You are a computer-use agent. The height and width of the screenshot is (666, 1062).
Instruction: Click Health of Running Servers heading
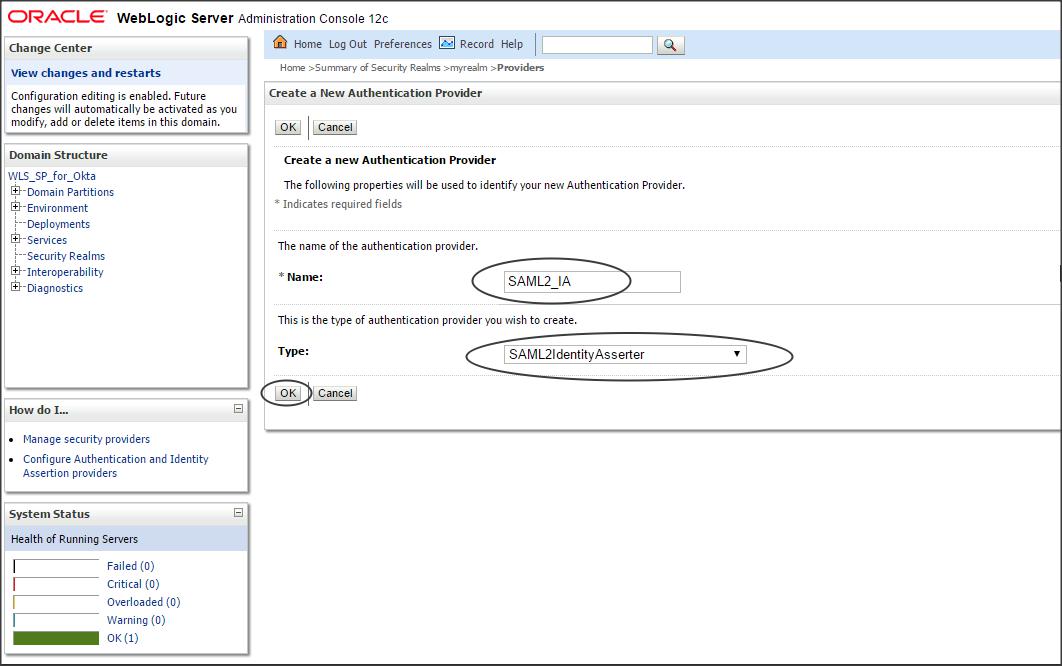click(x=75, y=539)
